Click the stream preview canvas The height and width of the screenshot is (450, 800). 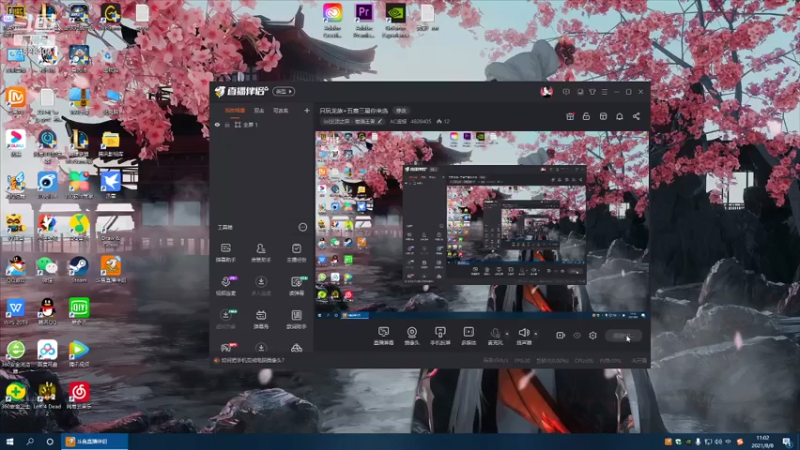point(482,226)
